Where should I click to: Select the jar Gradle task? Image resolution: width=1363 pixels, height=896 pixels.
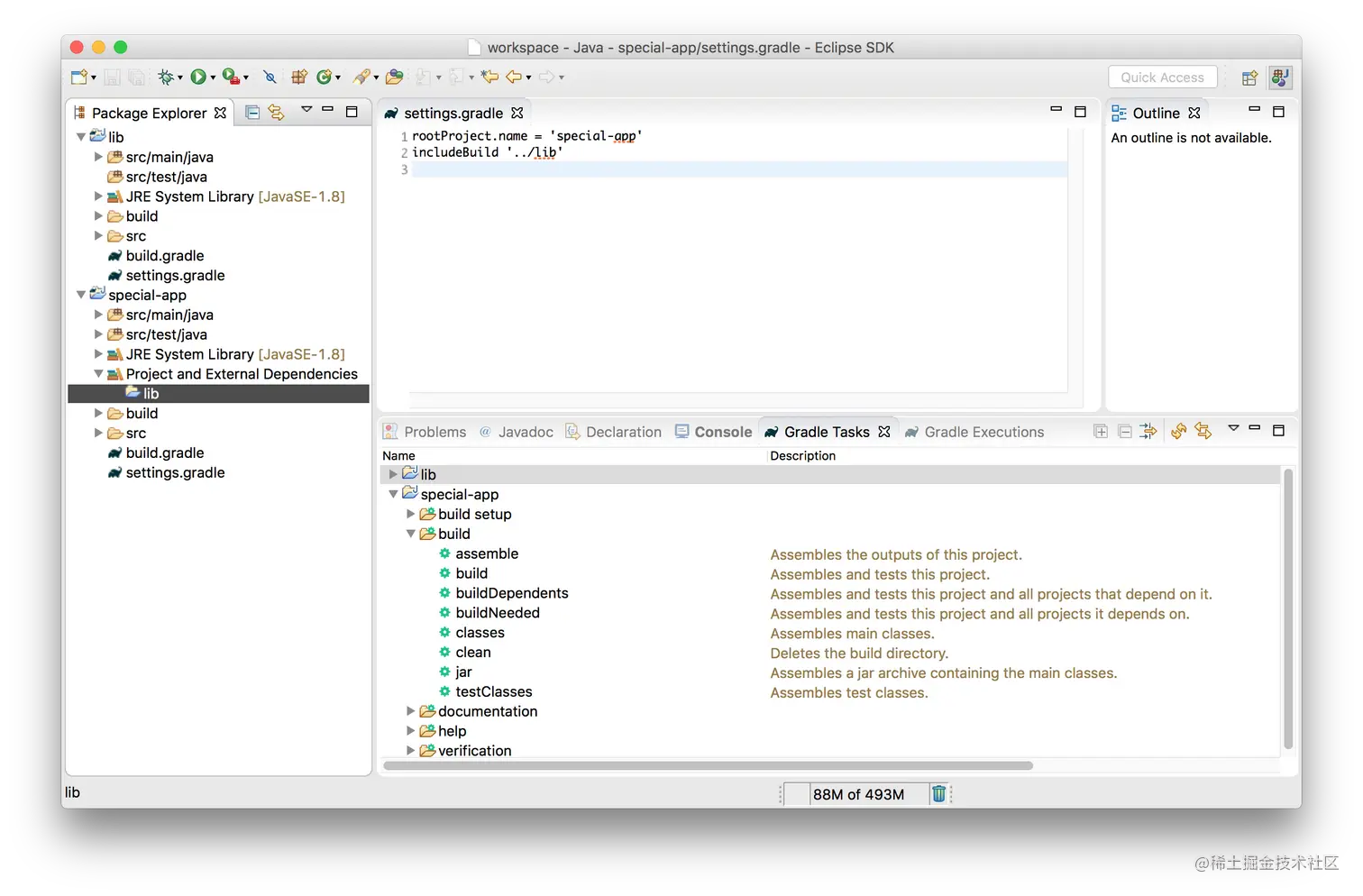(463, 672)
